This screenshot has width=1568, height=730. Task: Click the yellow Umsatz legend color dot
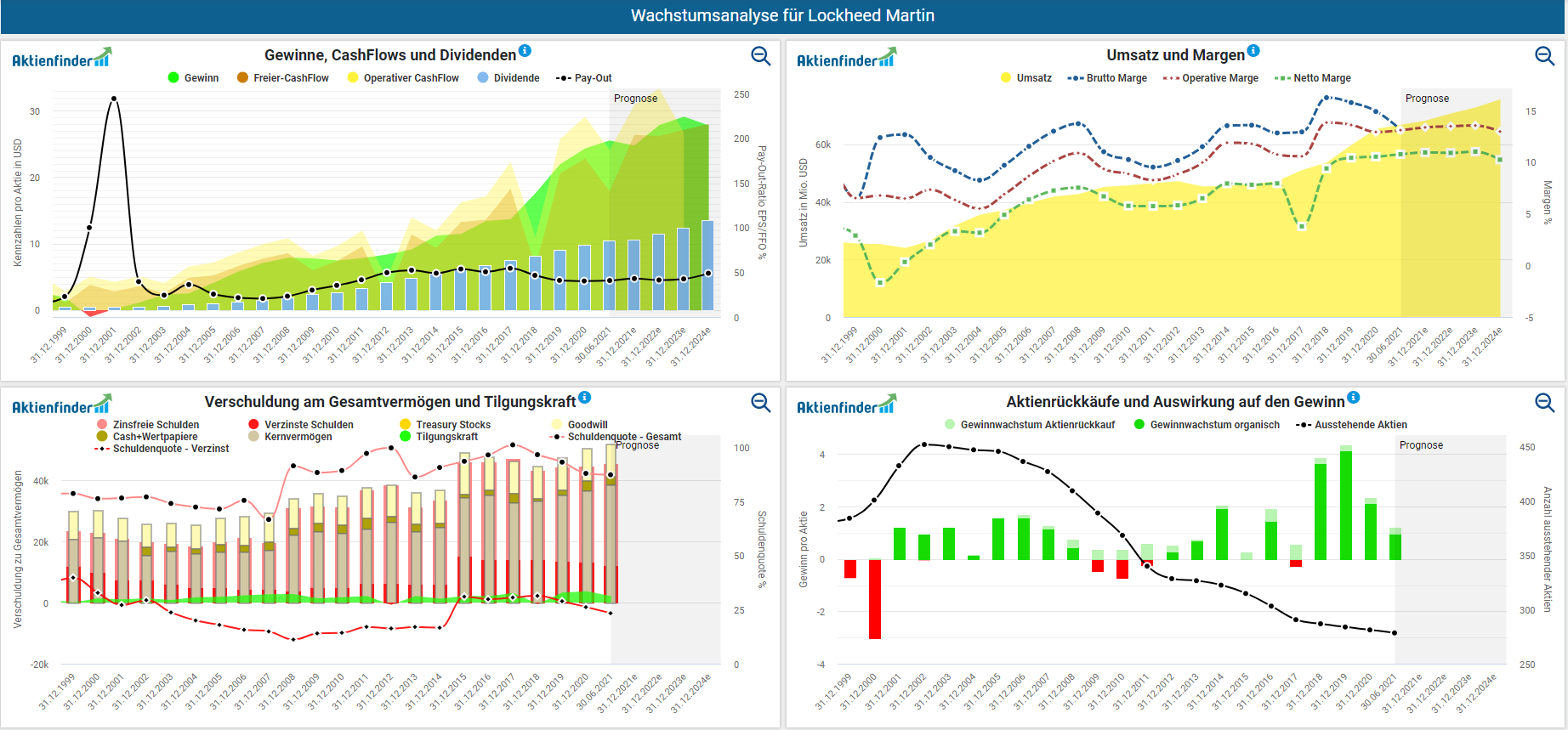pos(1007,78)
